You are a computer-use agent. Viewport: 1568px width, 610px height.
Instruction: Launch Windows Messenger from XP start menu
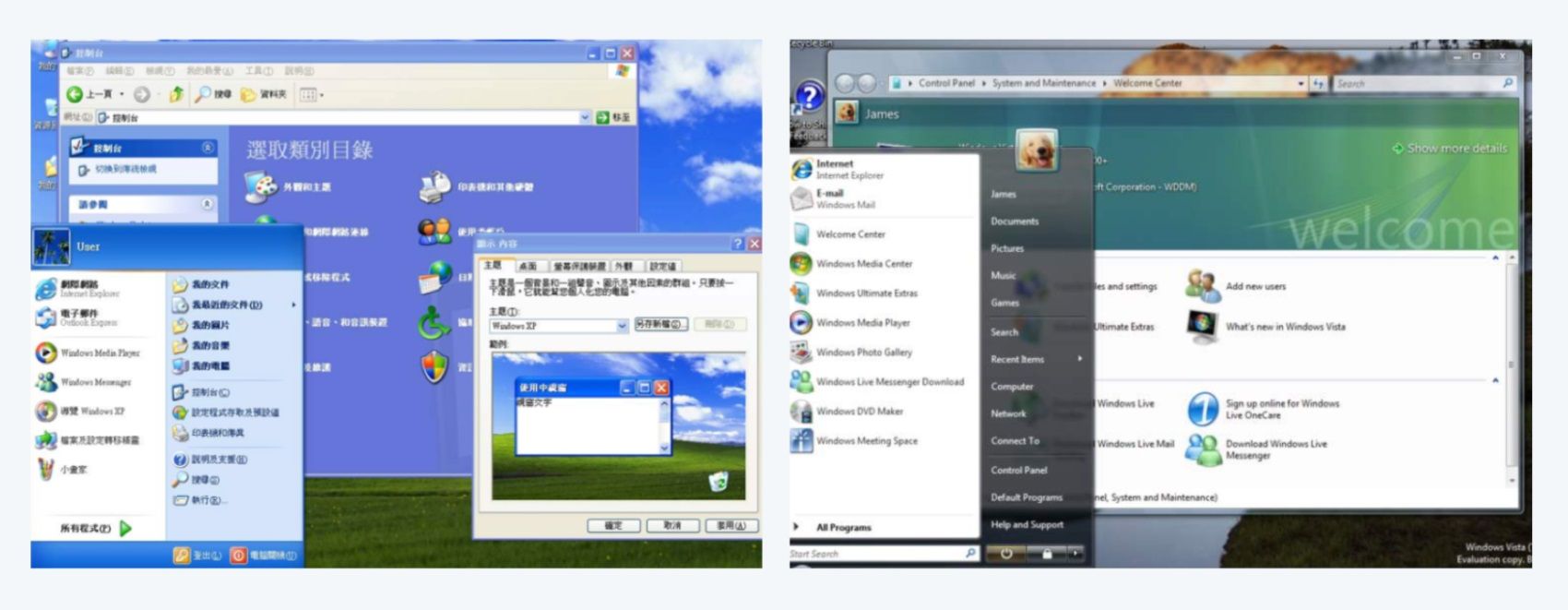pyautogui.click(x=84, y=382)
